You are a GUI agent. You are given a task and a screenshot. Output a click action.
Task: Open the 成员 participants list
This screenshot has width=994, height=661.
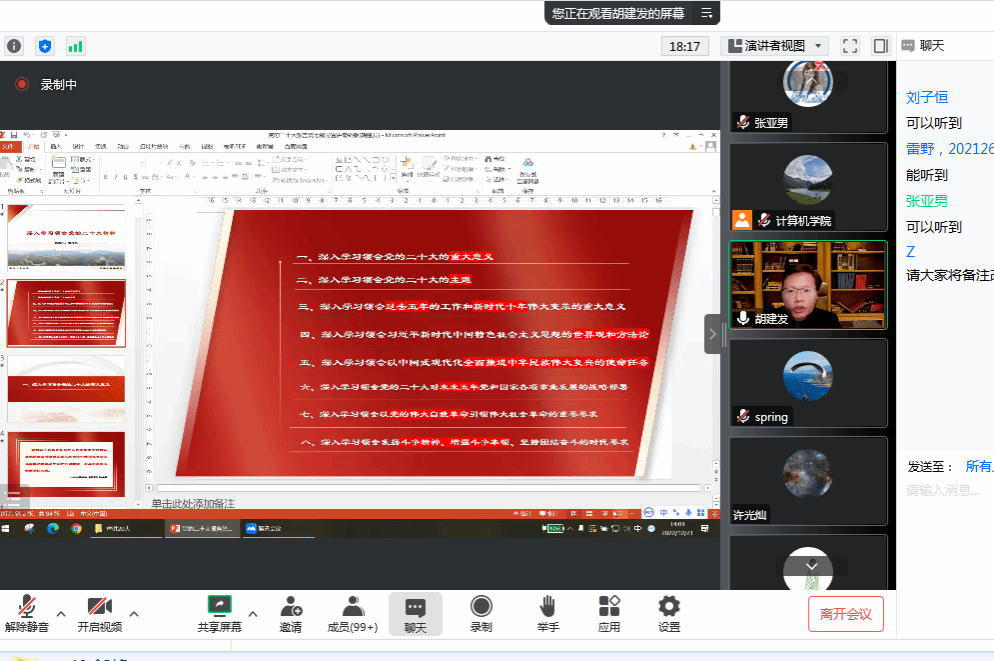point(352,613)
